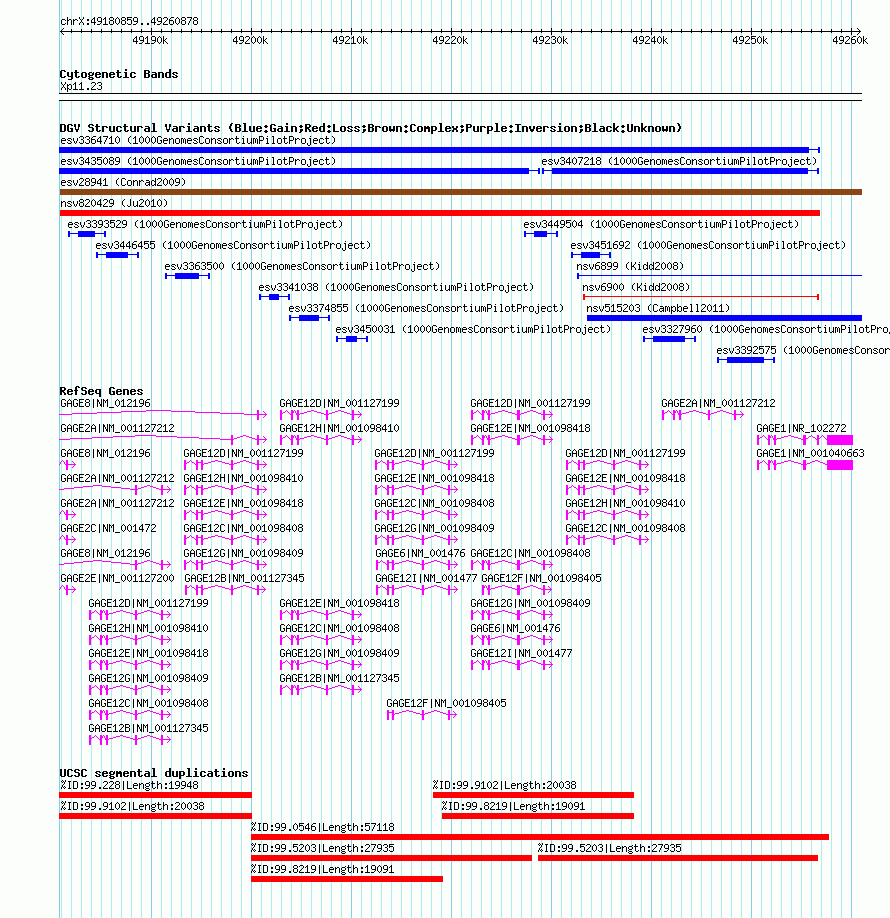Screen dimensions: 890x918
Task: Click the DGV Structural Variants track title
Action: coord(371,128)
